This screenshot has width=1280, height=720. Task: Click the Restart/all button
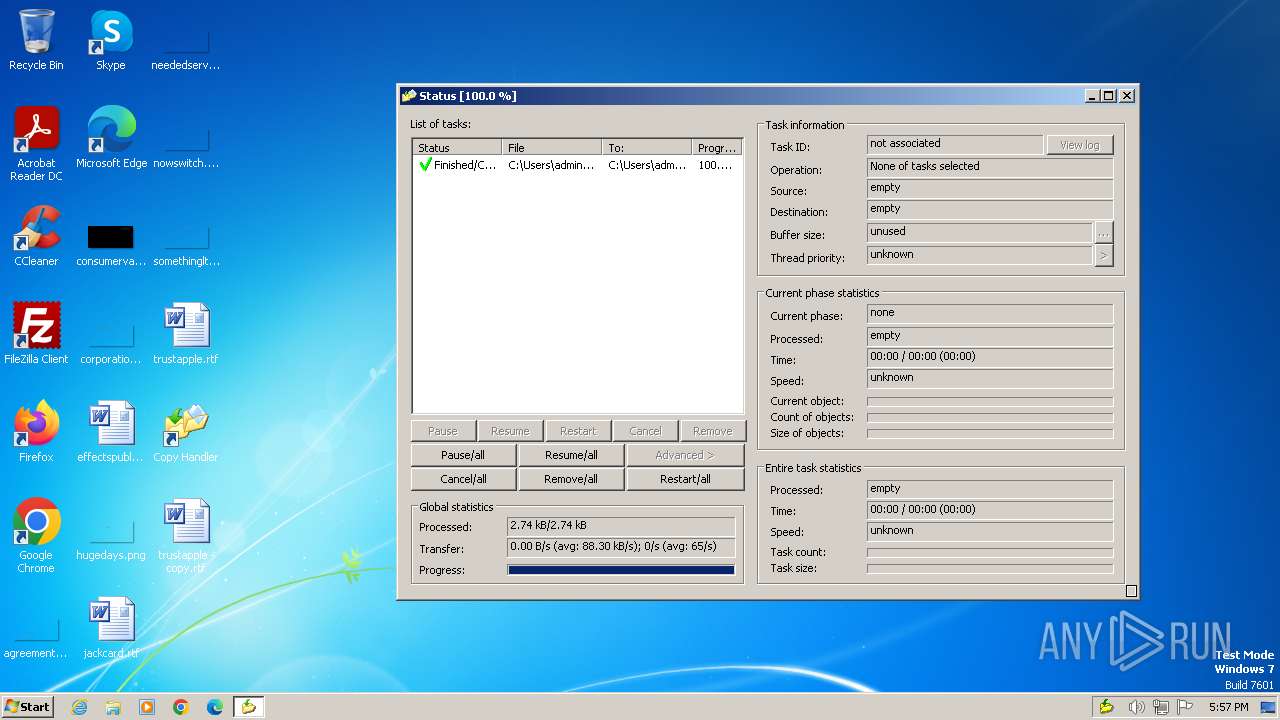(685, 479)
